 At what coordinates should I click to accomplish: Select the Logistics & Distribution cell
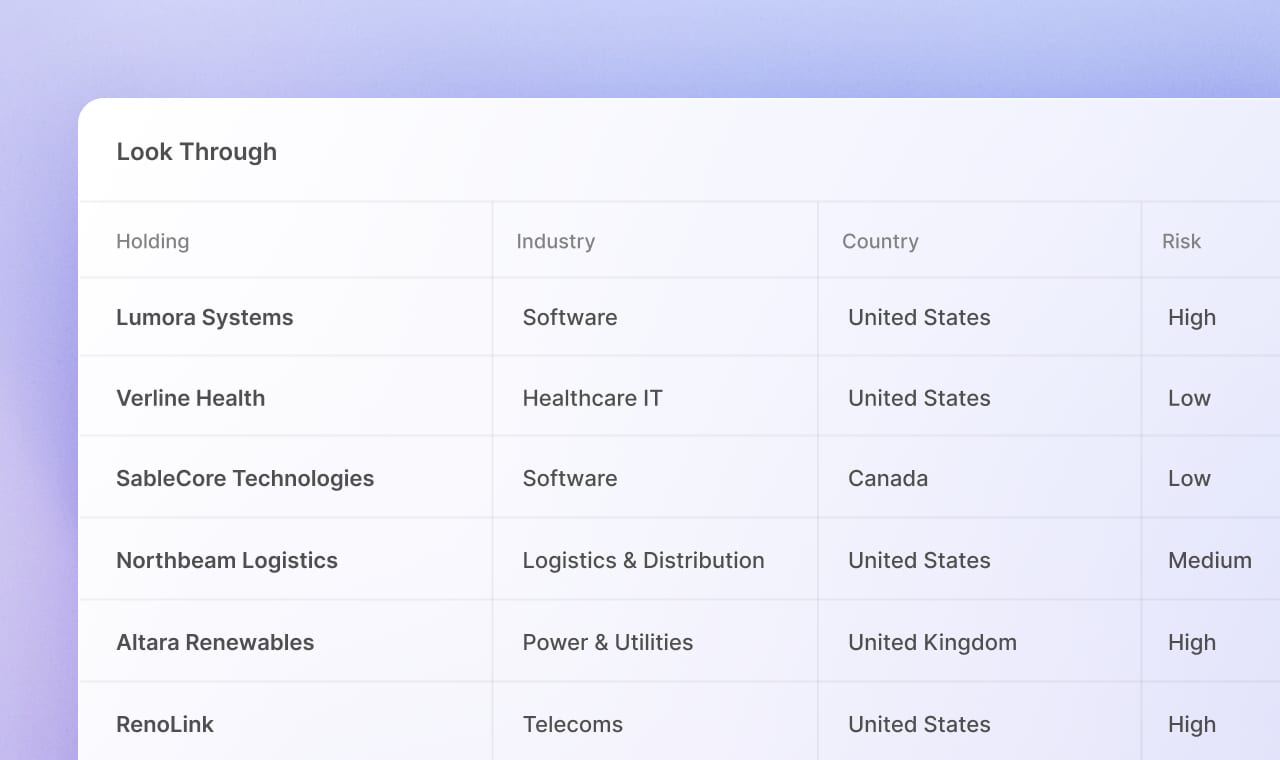643,560
